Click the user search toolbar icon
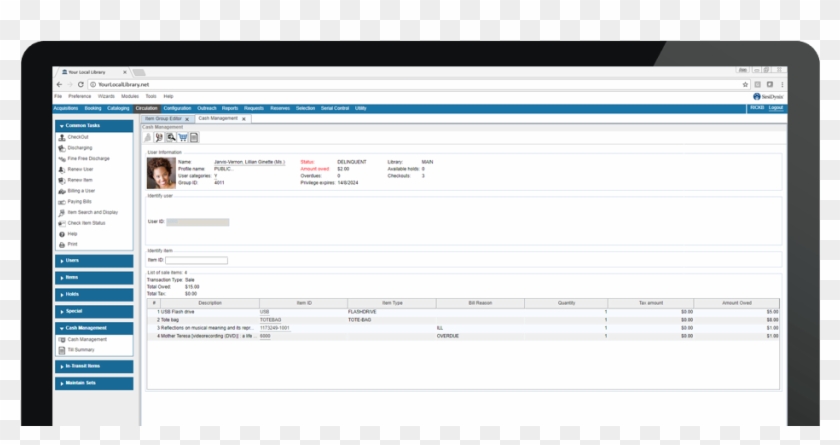The image size is (840, 445). pos(159,137)
